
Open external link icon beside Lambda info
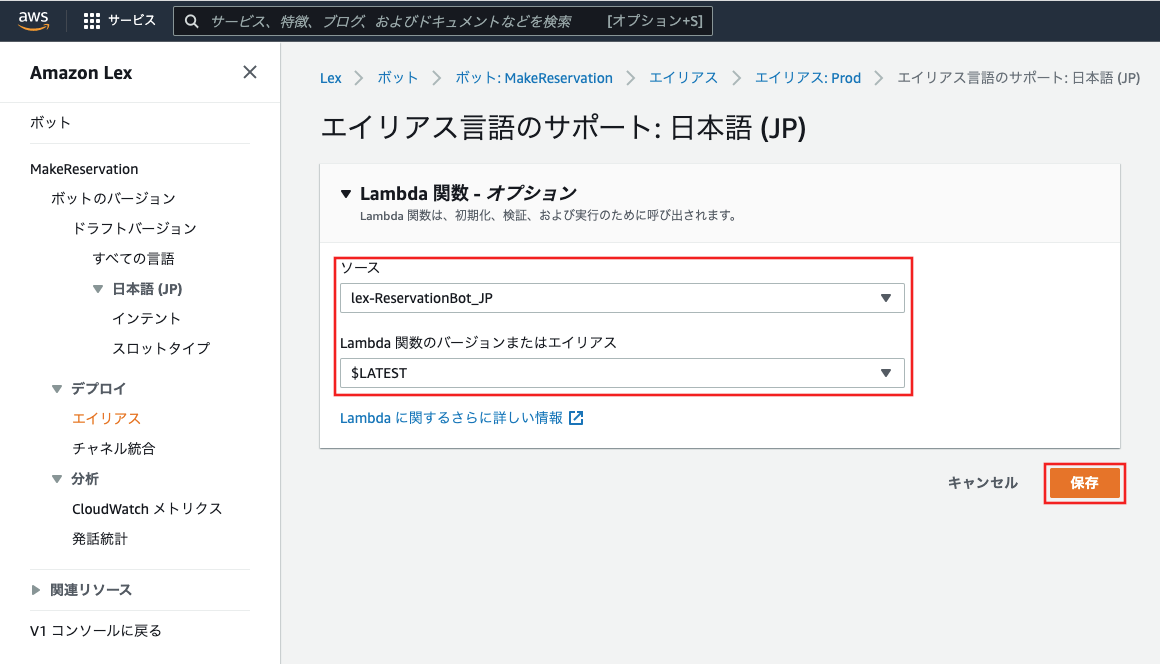tap(576, 419)
